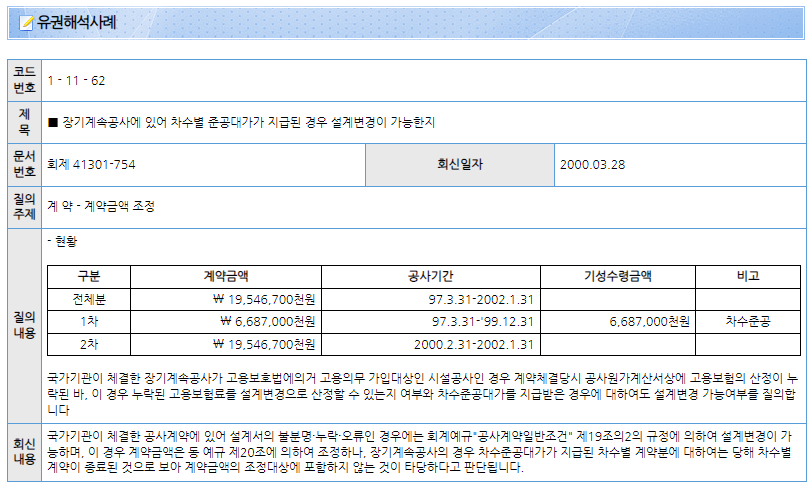Click the reply paragraph starting 국가기관이 체결한 공사계약에
Screen dimensions: 809x488
[x=419, y=452]
